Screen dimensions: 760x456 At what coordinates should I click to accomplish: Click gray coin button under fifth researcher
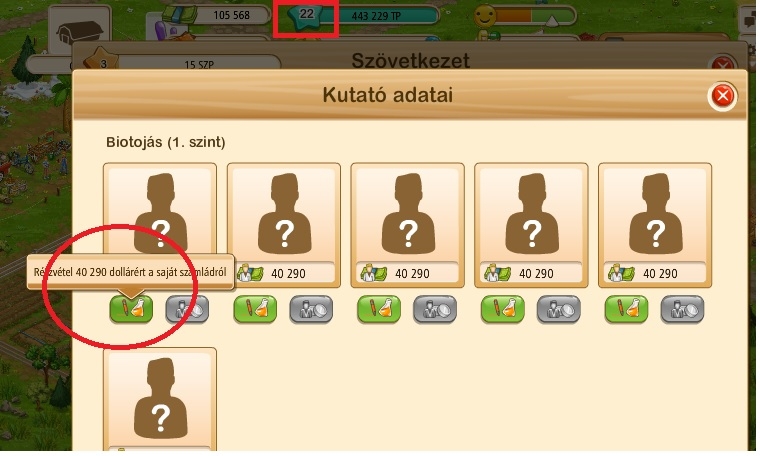[683, 309]
